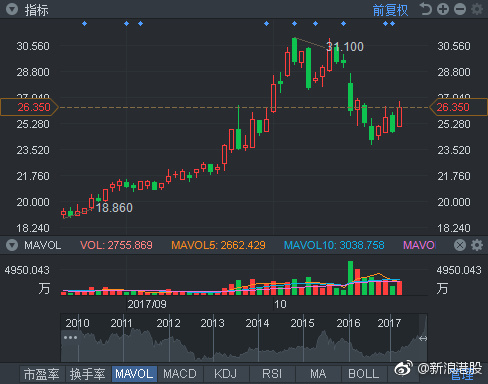Zoom out with the minus icon
The image size is (488, 384).
[460, 9]
